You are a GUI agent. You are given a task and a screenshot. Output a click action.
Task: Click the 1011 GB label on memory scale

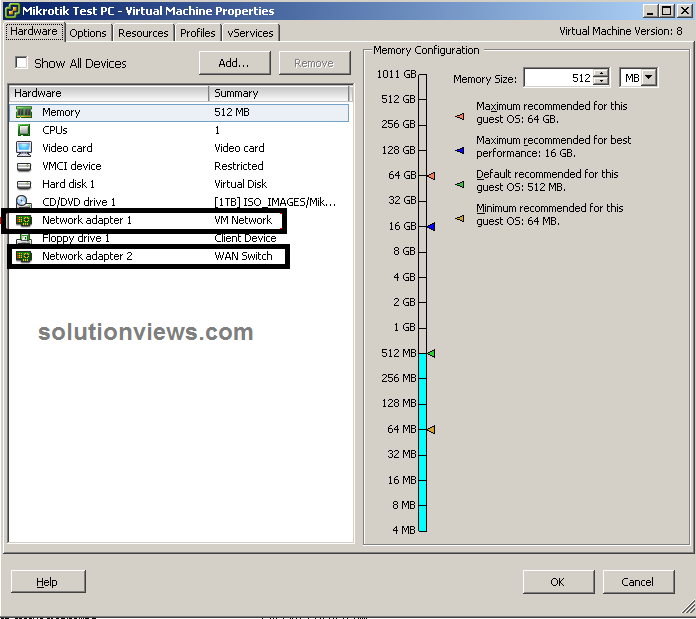[x=396, y=74]
